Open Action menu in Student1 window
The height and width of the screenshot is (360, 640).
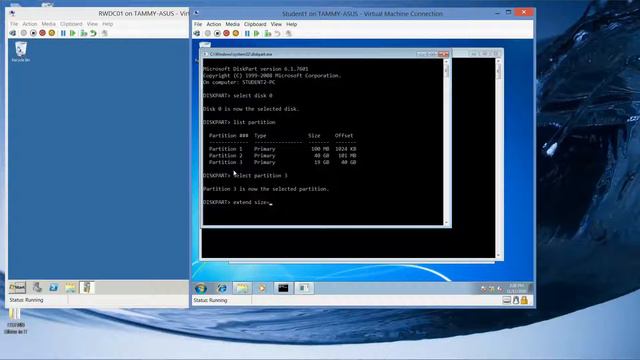[x=213, y=24]
